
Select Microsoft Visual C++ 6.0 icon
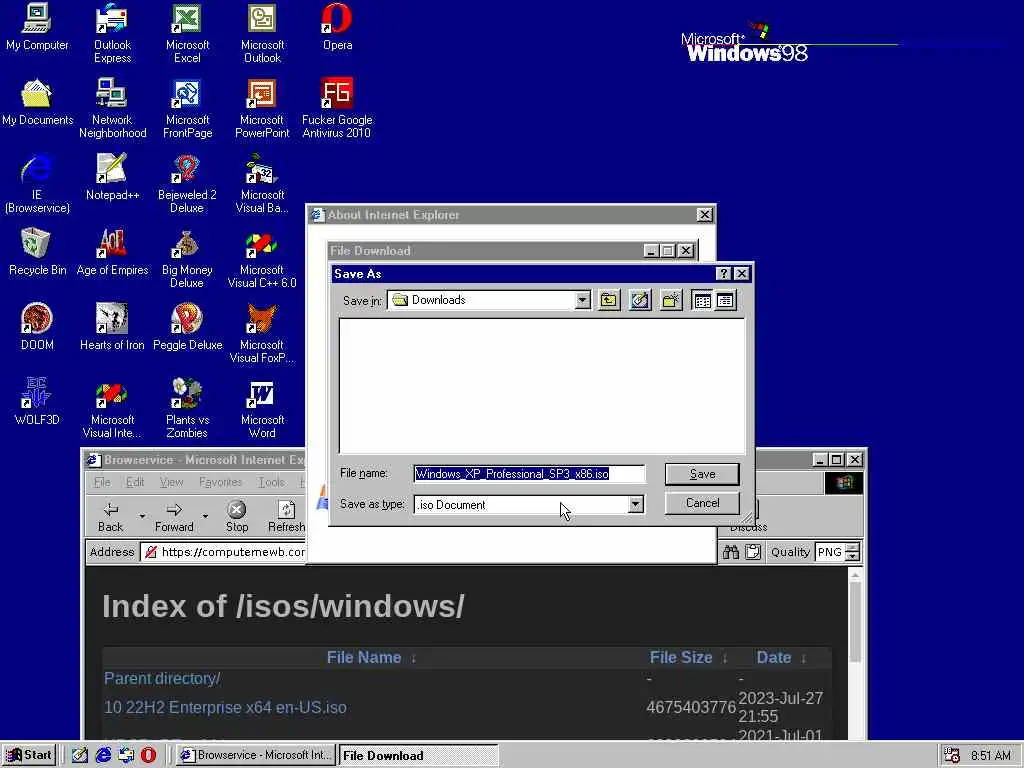263,258
